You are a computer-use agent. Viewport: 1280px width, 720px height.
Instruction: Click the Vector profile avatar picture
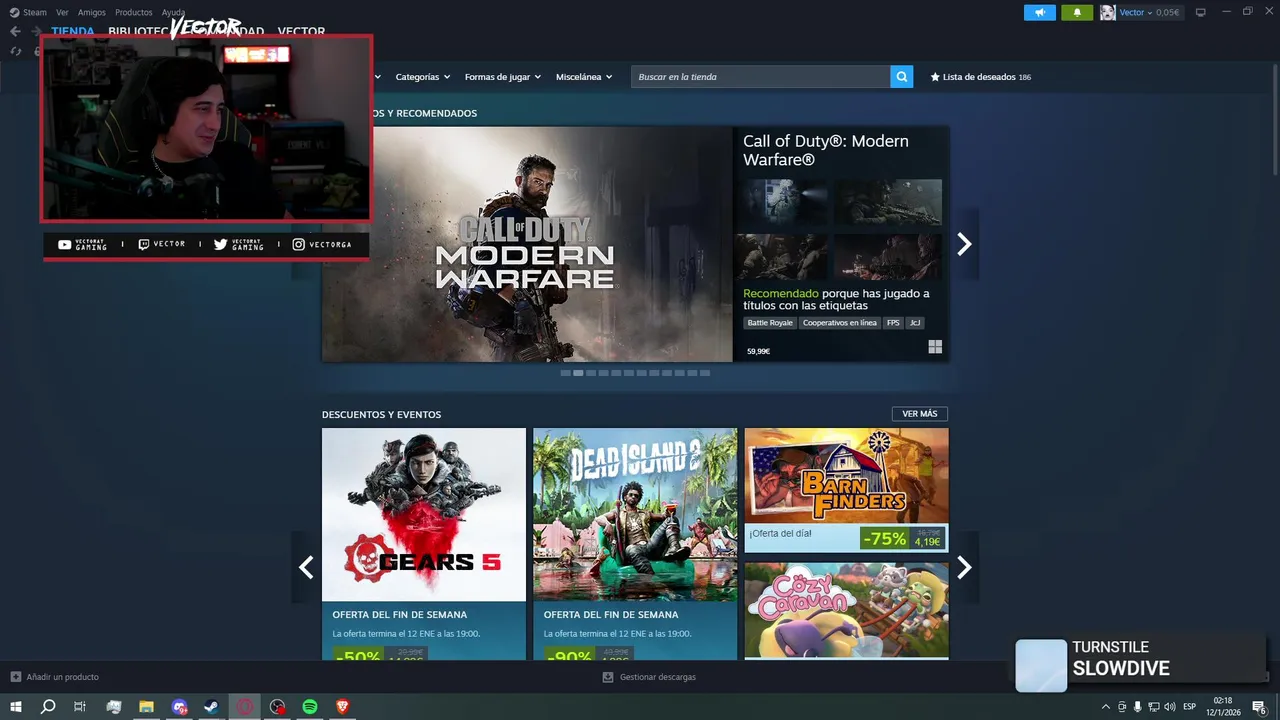click(1108, 13)
